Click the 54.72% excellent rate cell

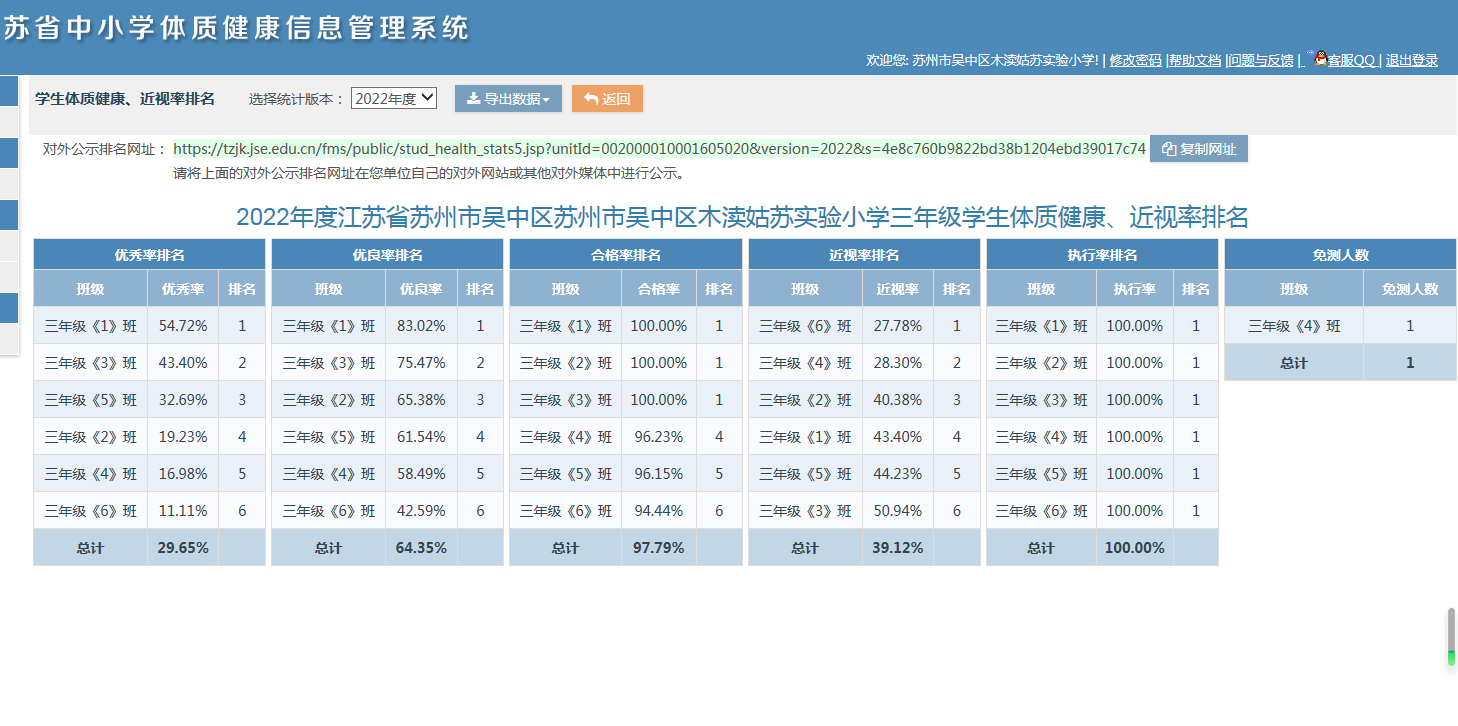[x=183, y=326]
